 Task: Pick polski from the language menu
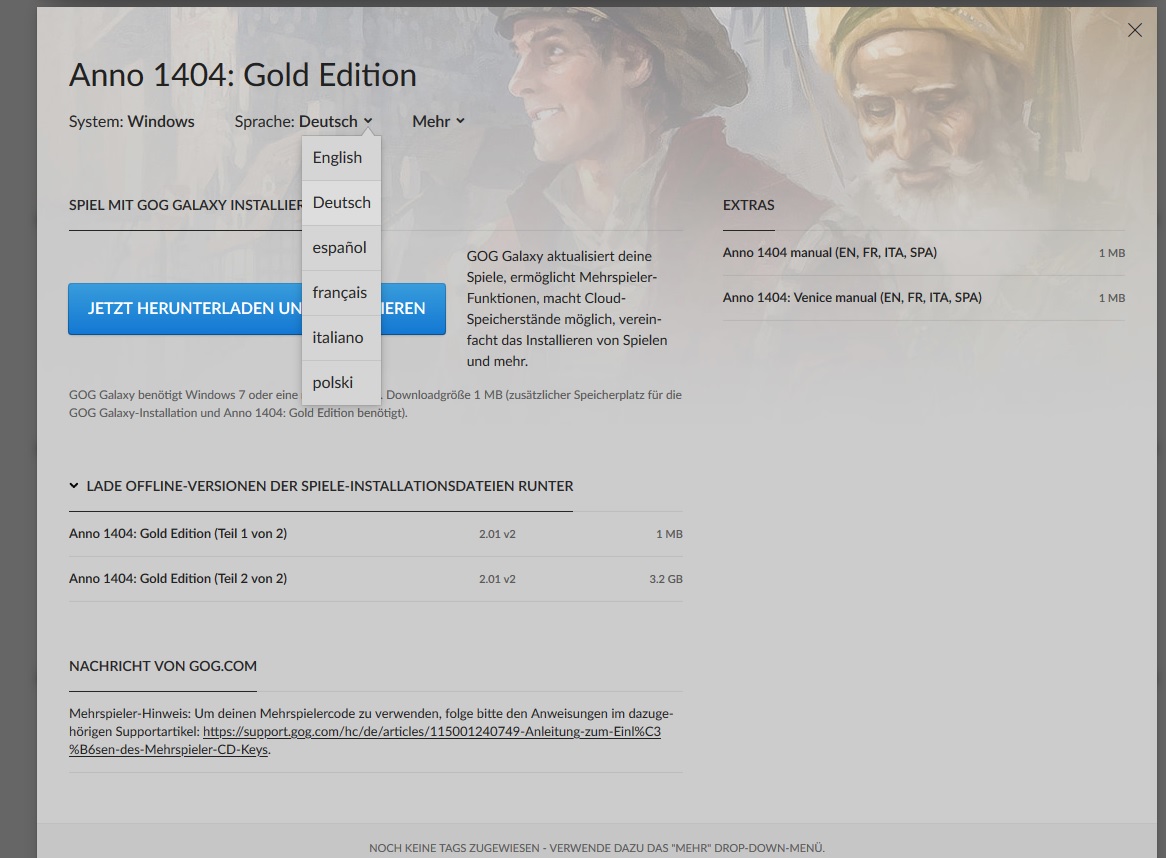pyautogui.click(x=341, y=383)
